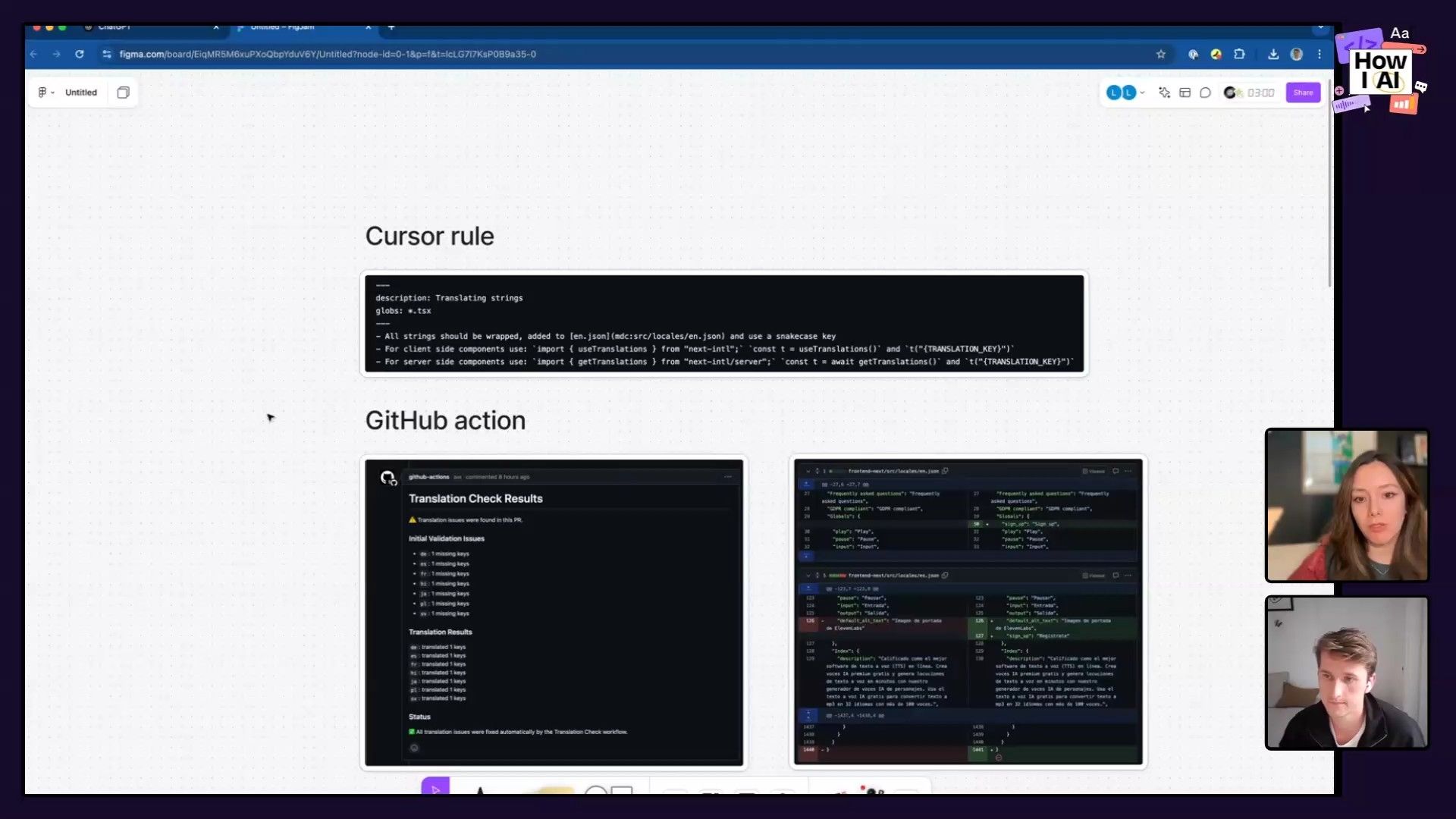
Task: Open the Chrome profile avatar
Action: click(x=1296, y=54)
